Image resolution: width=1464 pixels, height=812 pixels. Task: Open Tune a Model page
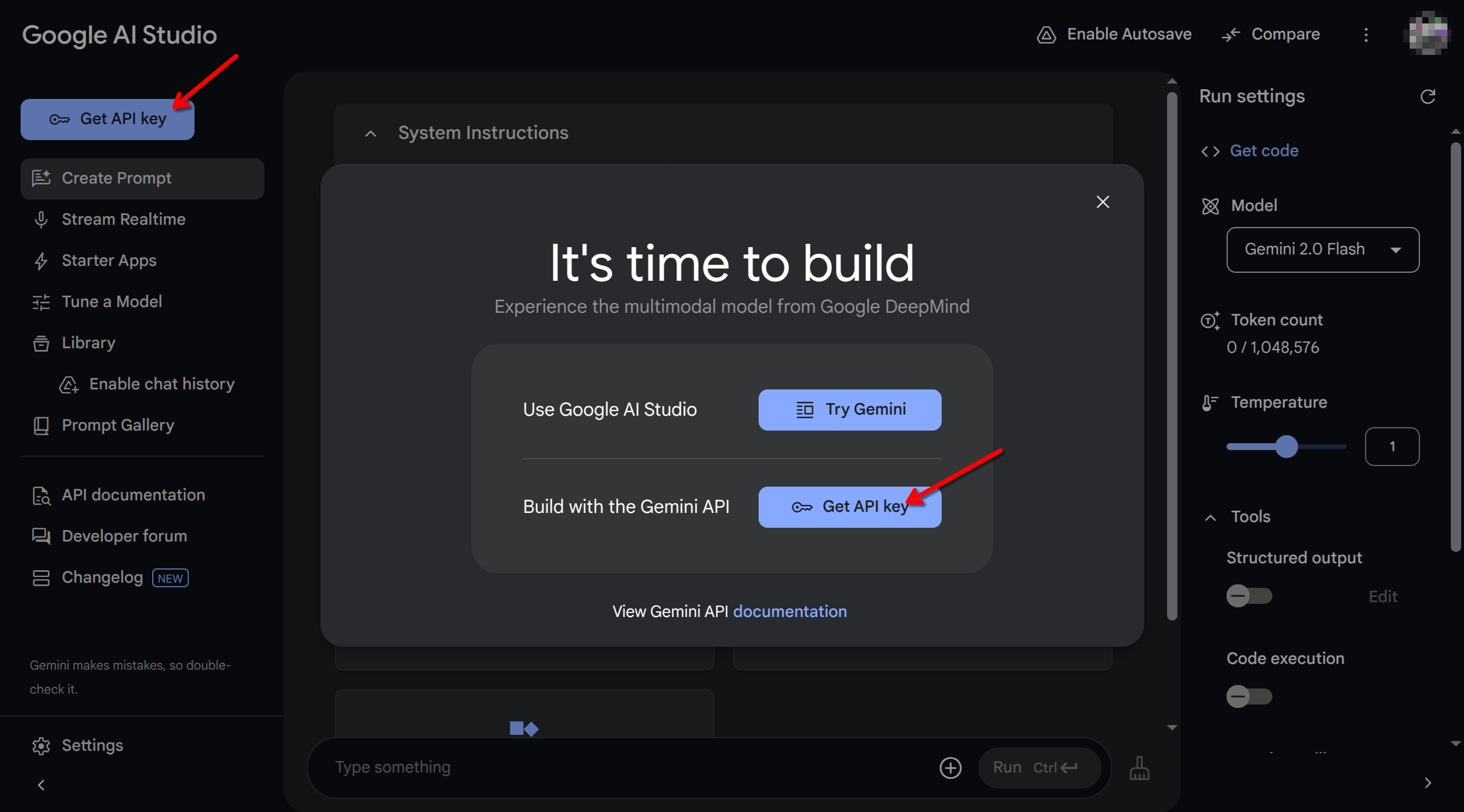[x=112, y=302]
